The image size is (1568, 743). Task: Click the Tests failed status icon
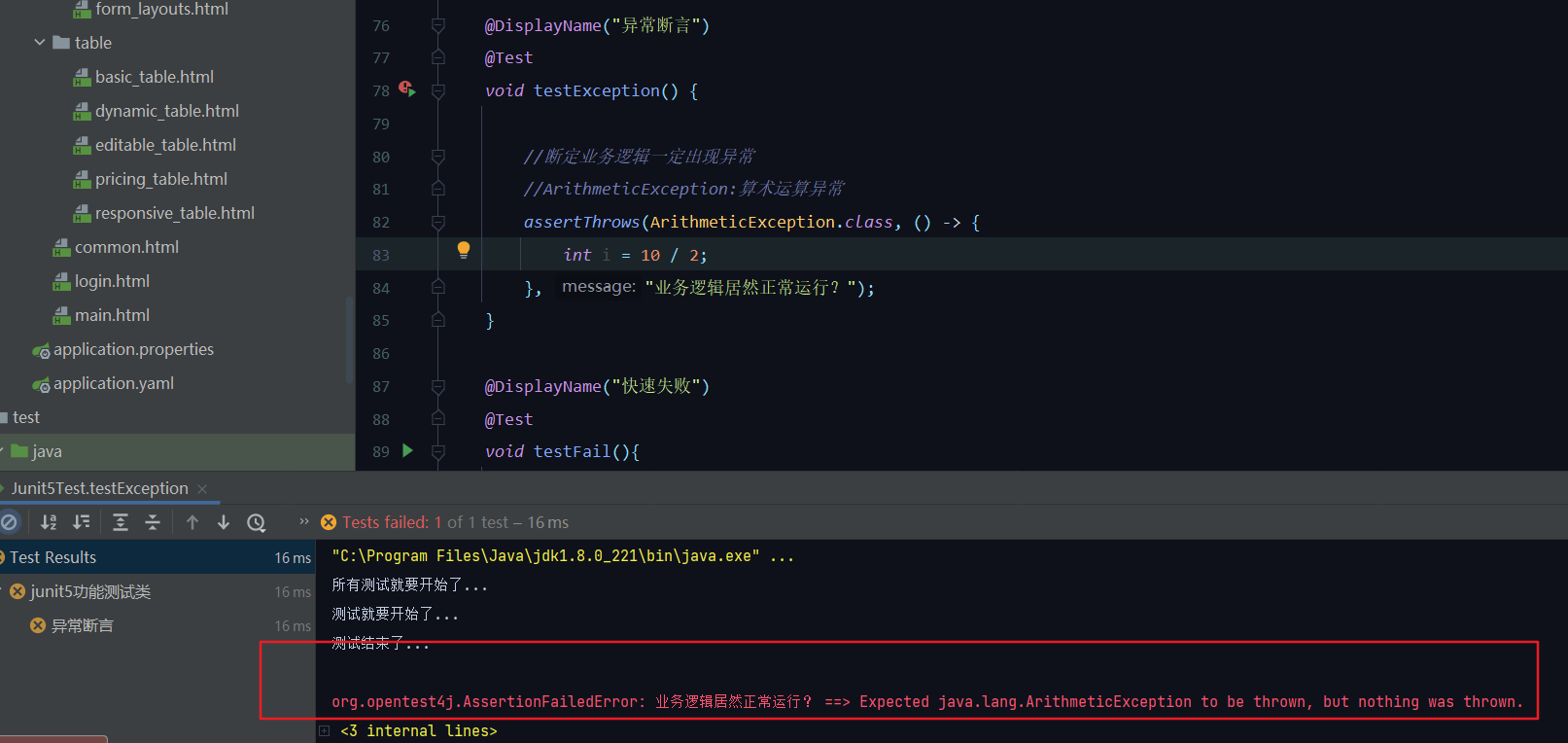tap(329, 522)
